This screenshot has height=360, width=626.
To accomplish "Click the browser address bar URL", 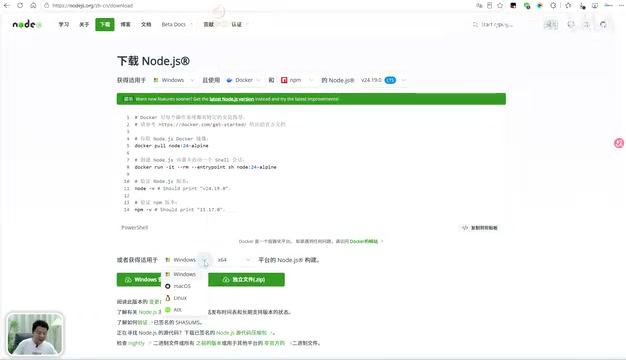I will click(93, 6).
